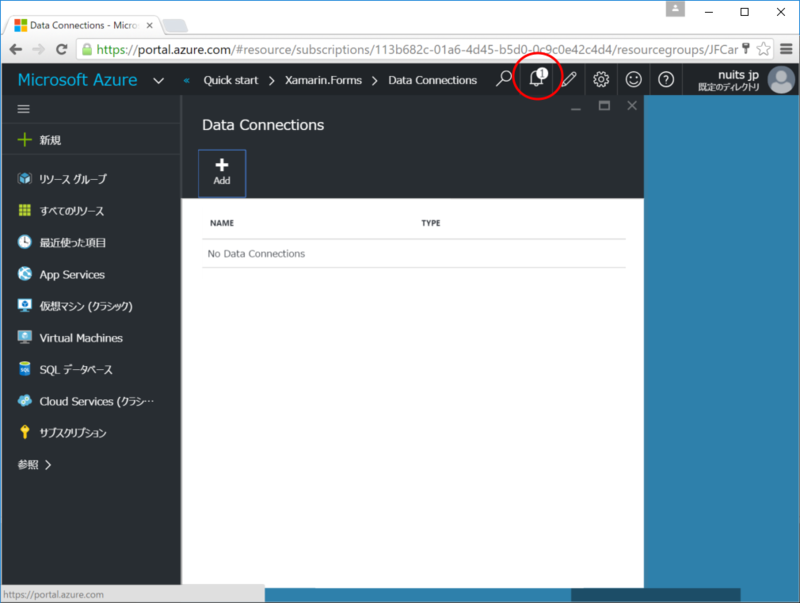Viewport: 800px width, 603px height.
Task: Click browser forward arrow
Action: (x=39, y=49)
